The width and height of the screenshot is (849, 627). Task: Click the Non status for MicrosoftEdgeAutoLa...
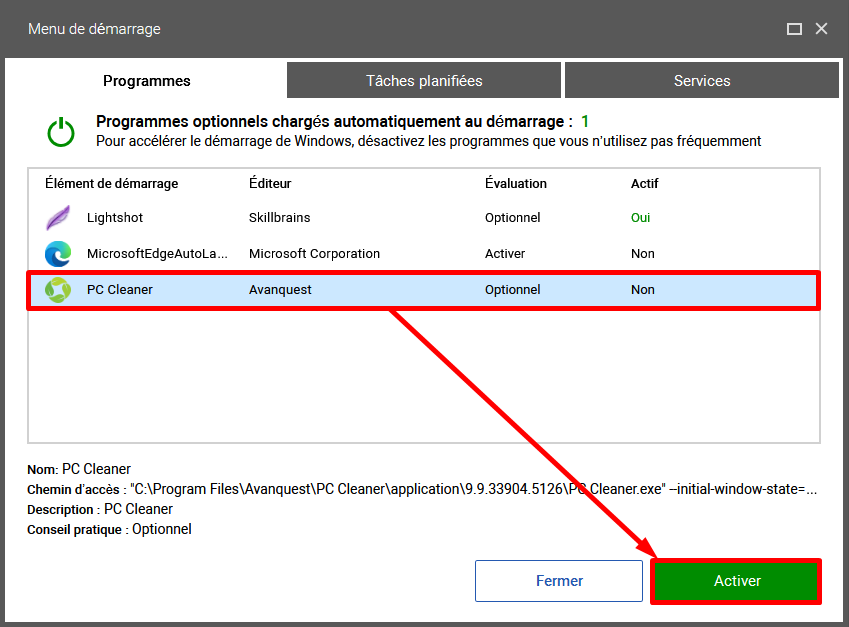click(x=643, y=254)
